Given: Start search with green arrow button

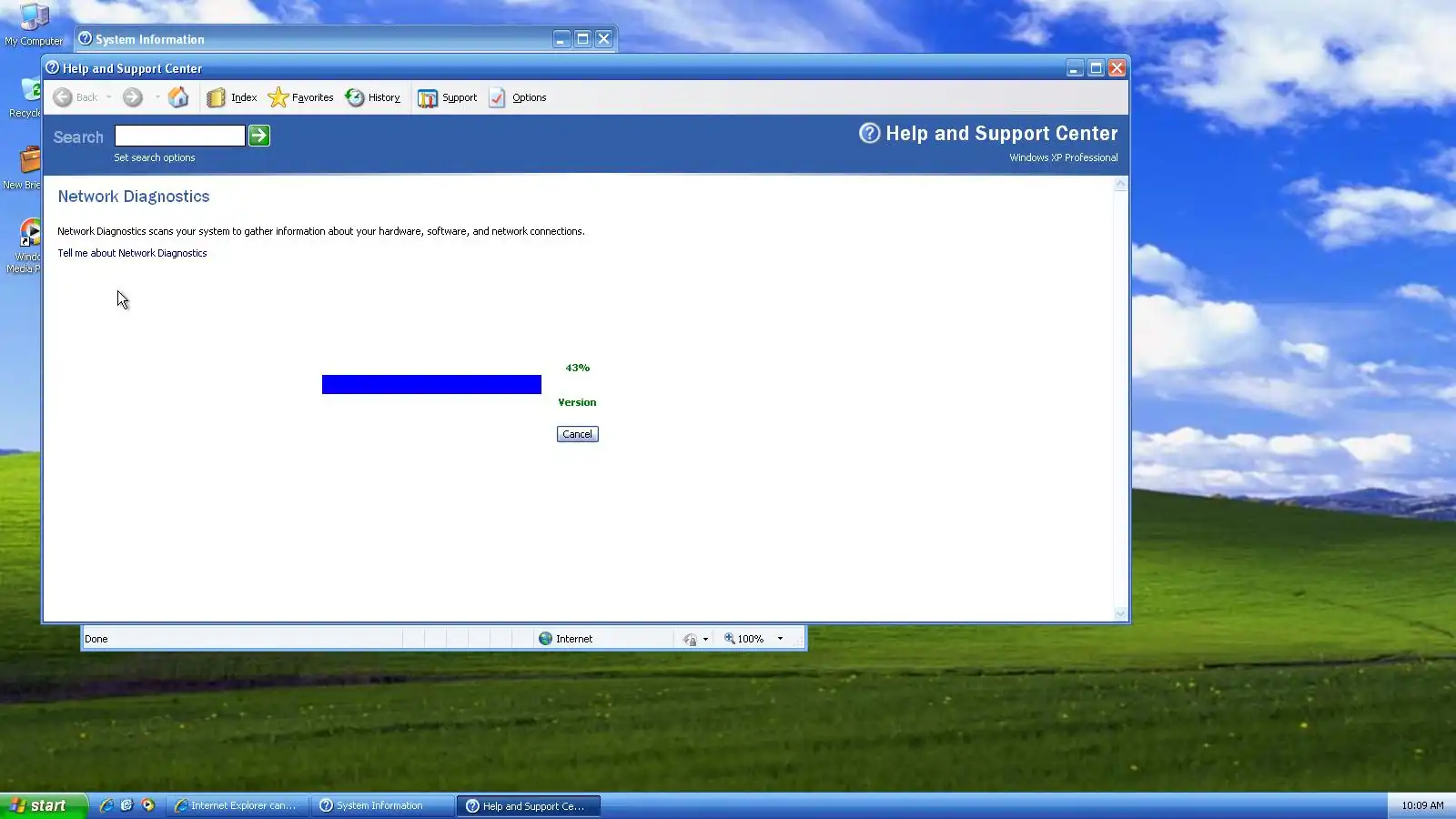Looking at the screenshot, I should (x=259, y=136).
